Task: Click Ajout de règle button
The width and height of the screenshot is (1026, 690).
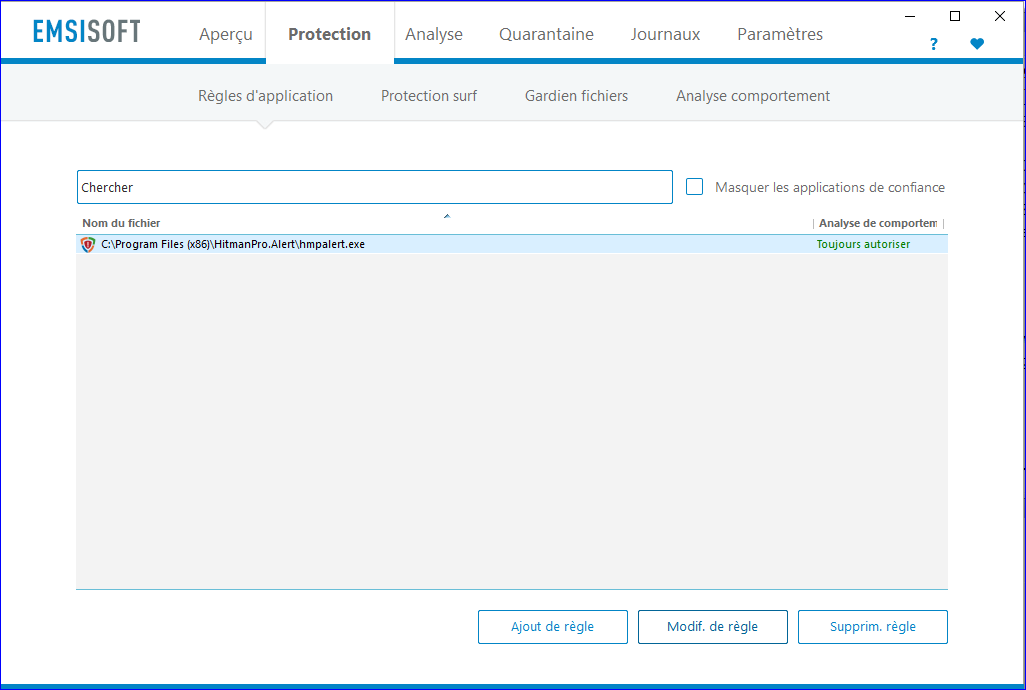Action: pyautogui.click(x=553, y=627)
